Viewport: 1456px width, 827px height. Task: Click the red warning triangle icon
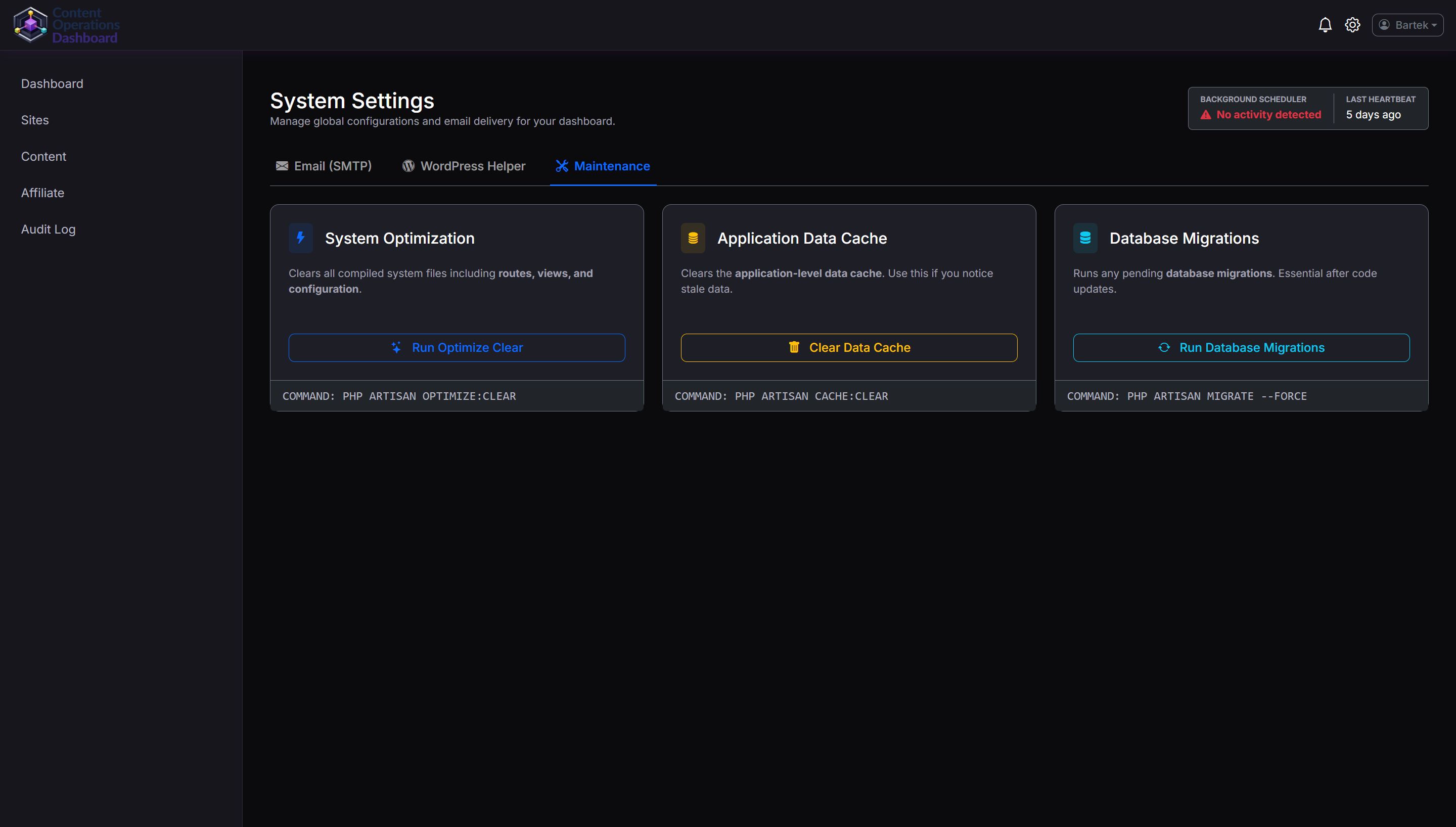coord(1206,115)
